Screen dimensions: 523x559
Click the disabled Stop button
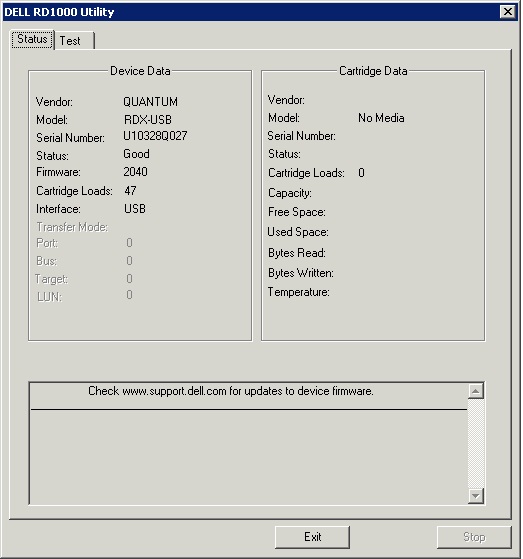point(474,537)
